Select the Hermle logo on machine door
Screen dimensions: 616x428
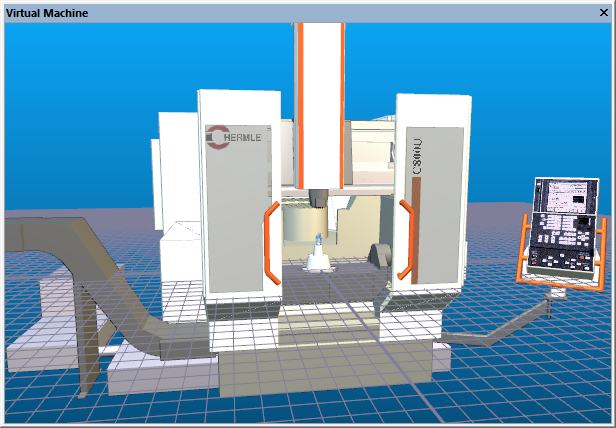tap(233, 137)
